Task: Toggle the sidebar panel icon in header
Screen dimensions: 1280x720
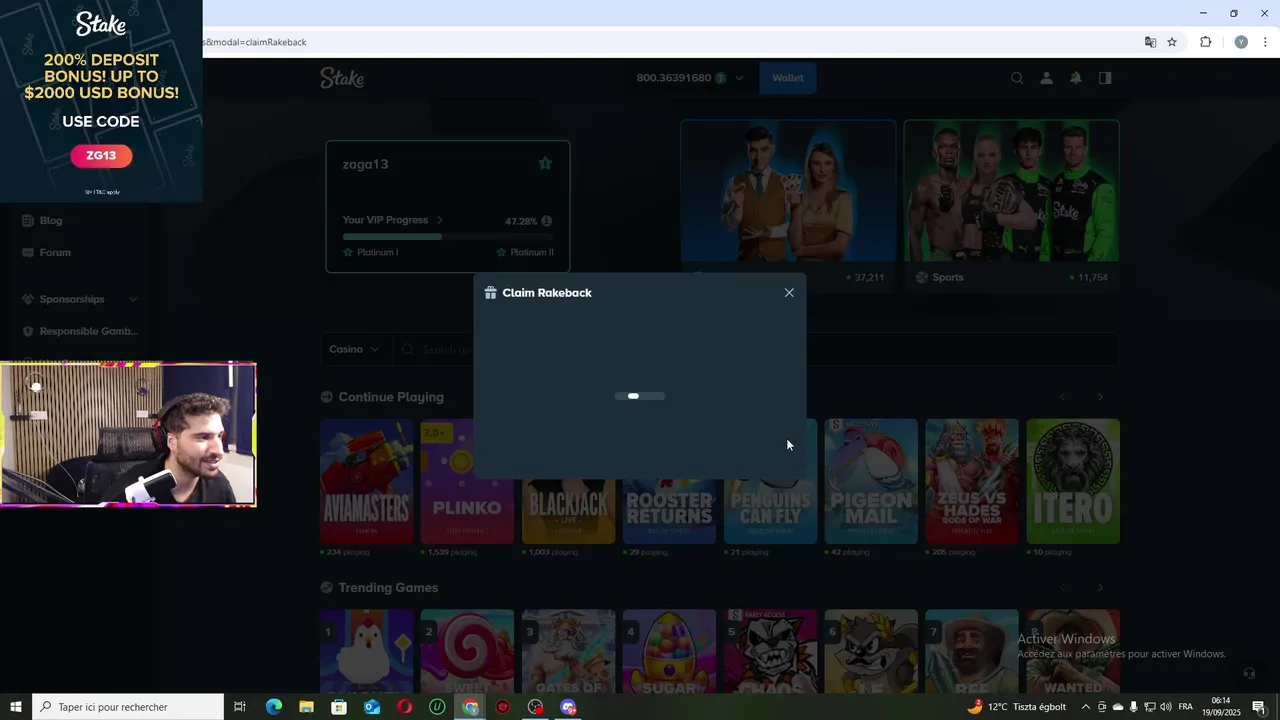Action: click(1105, 78)
